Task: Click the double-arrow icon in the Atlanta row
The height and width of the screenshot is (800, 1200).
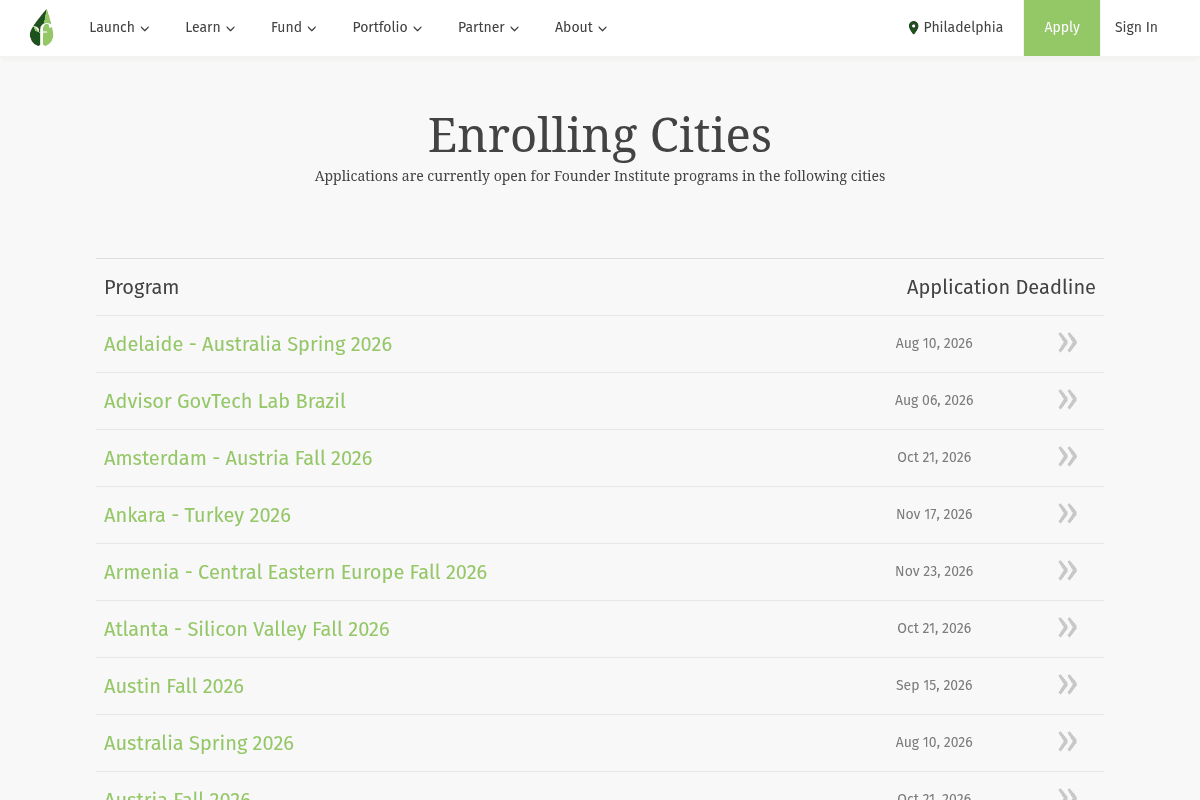Action: [1067, 628]
